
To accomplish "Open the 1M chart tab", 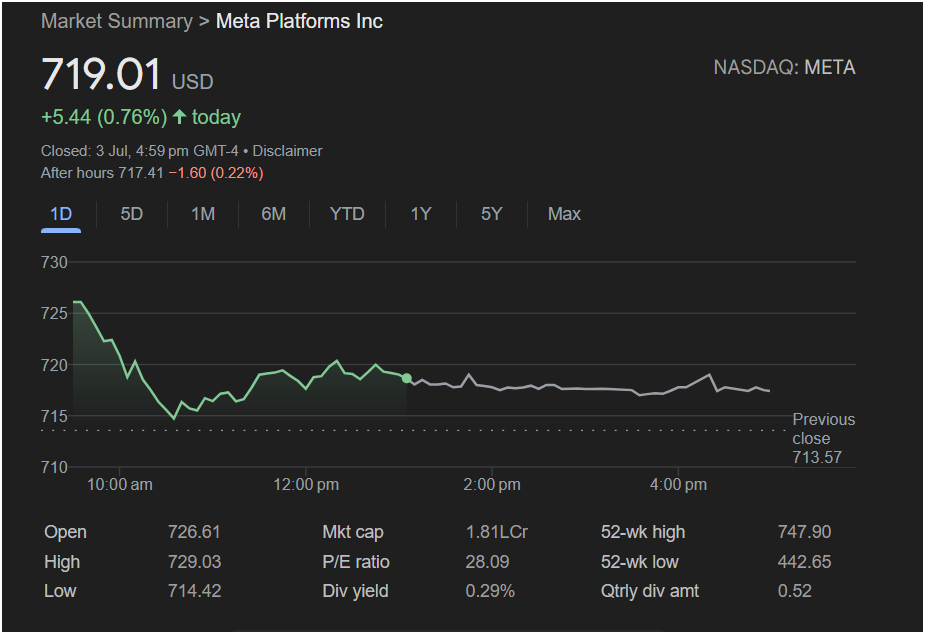I will 203,214.
